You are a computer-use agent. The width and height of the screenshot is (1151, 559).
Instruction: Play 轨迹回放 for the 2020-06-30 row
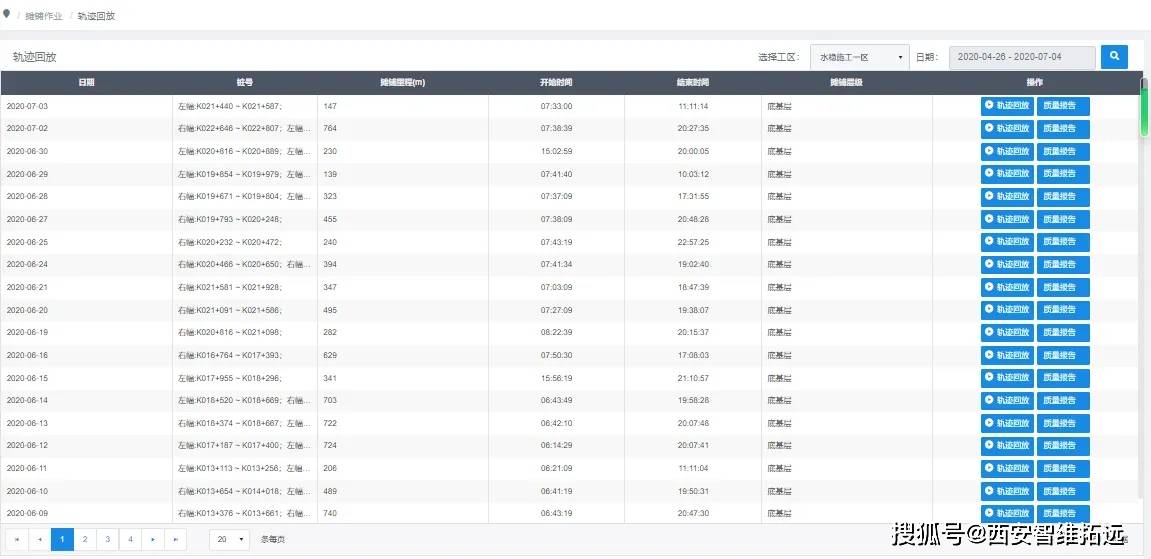pyautogui.click(x=1007, y=152)
